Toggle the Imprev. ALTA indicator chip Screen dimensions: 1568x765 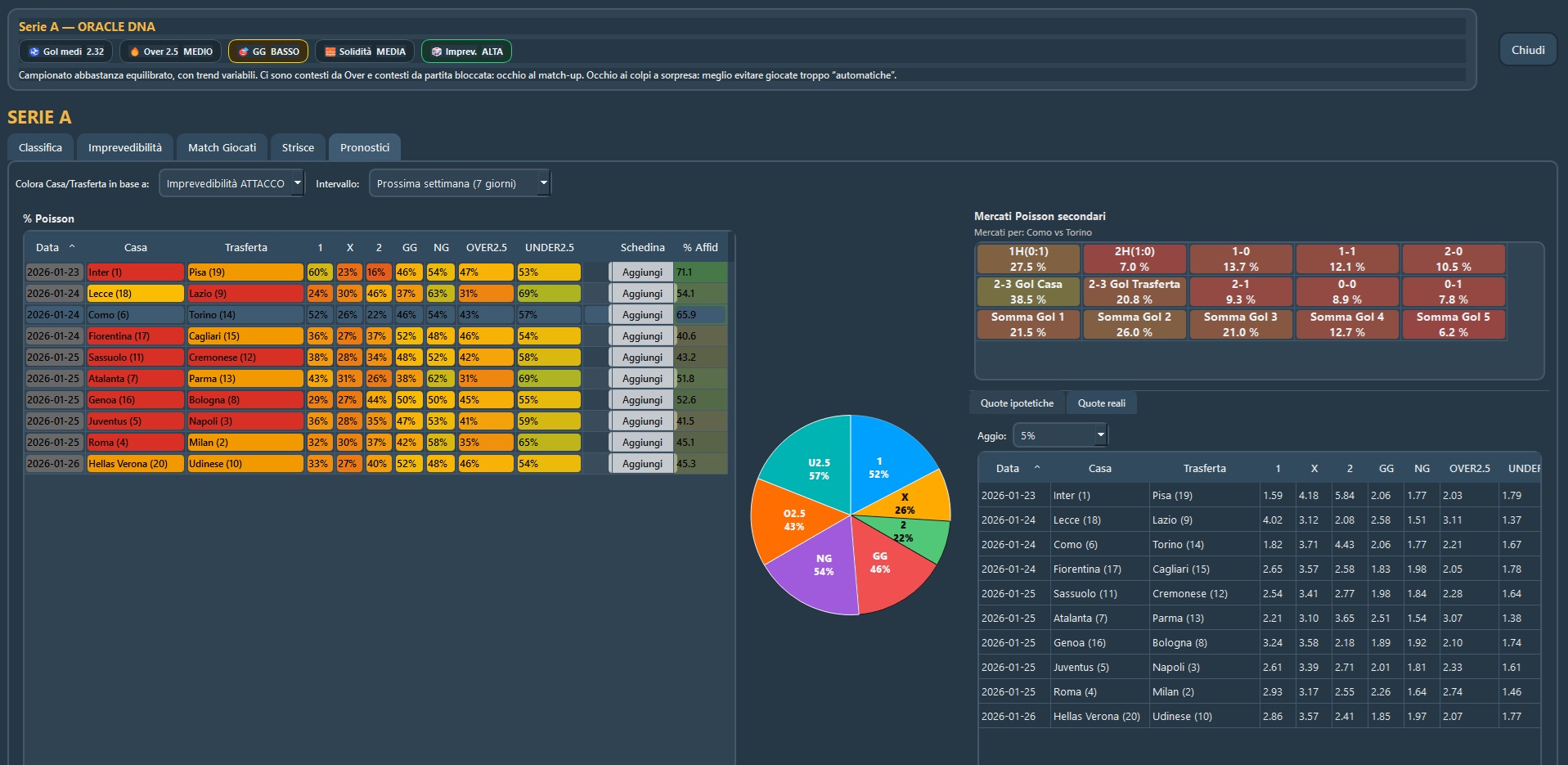point(466,51)
